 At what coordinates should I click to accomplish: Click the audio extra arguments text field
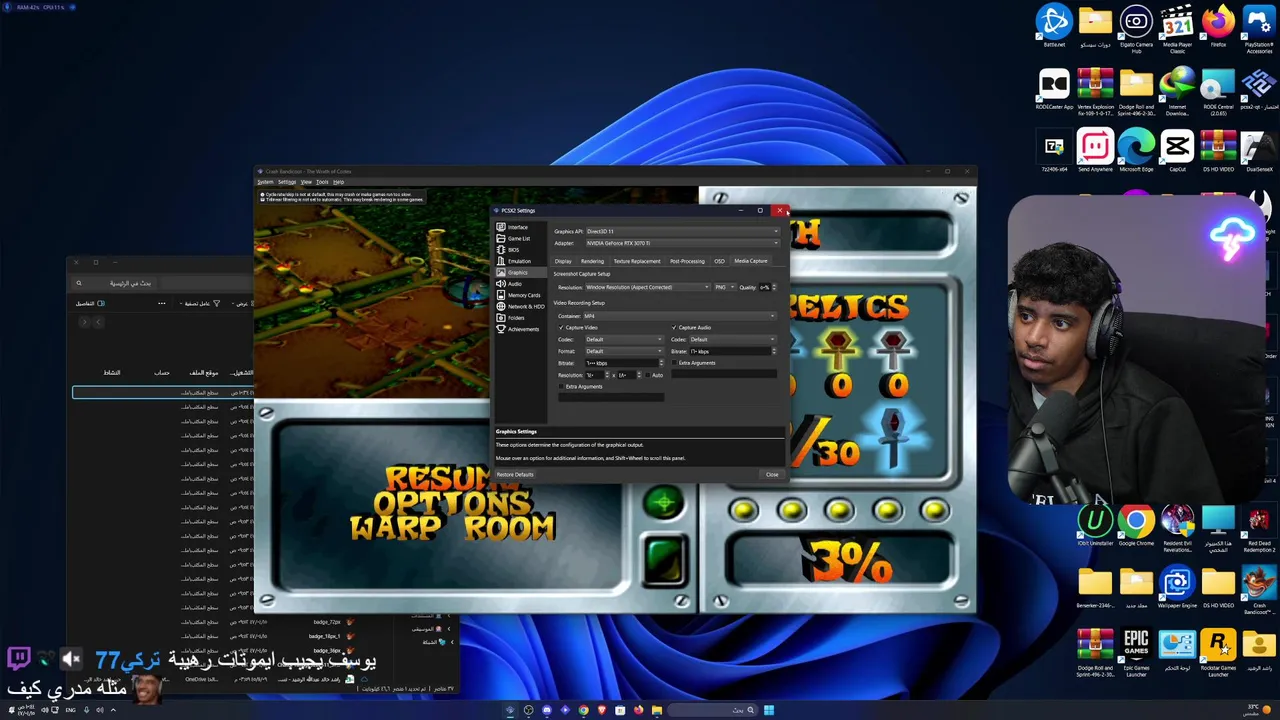coord(724,374)
